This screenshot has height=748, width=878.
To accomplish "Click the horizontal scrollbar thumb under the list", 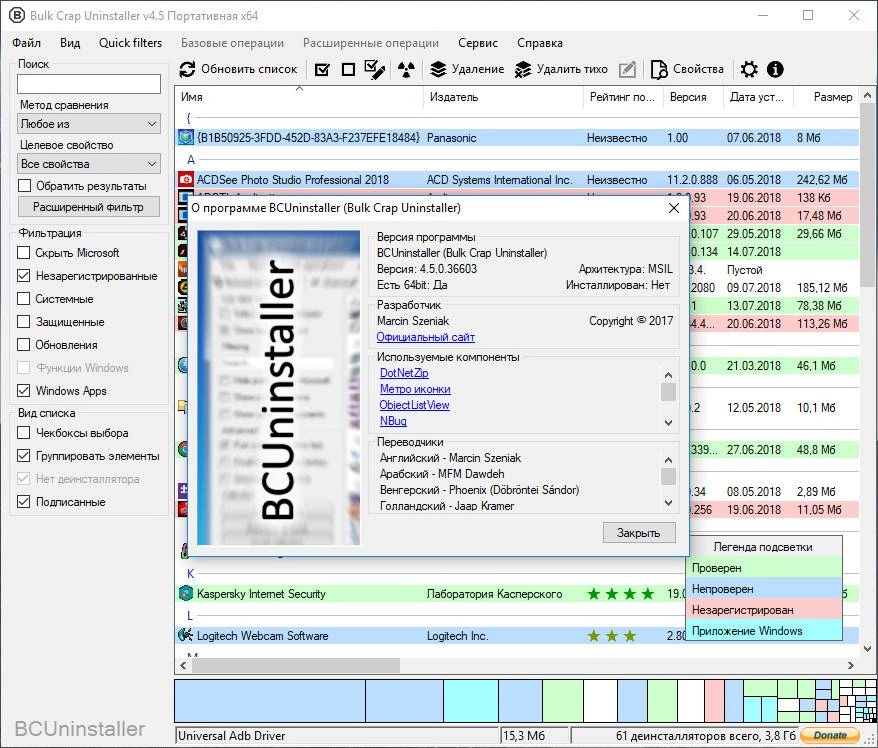I will pyautogui.click(x=296, y=665).
